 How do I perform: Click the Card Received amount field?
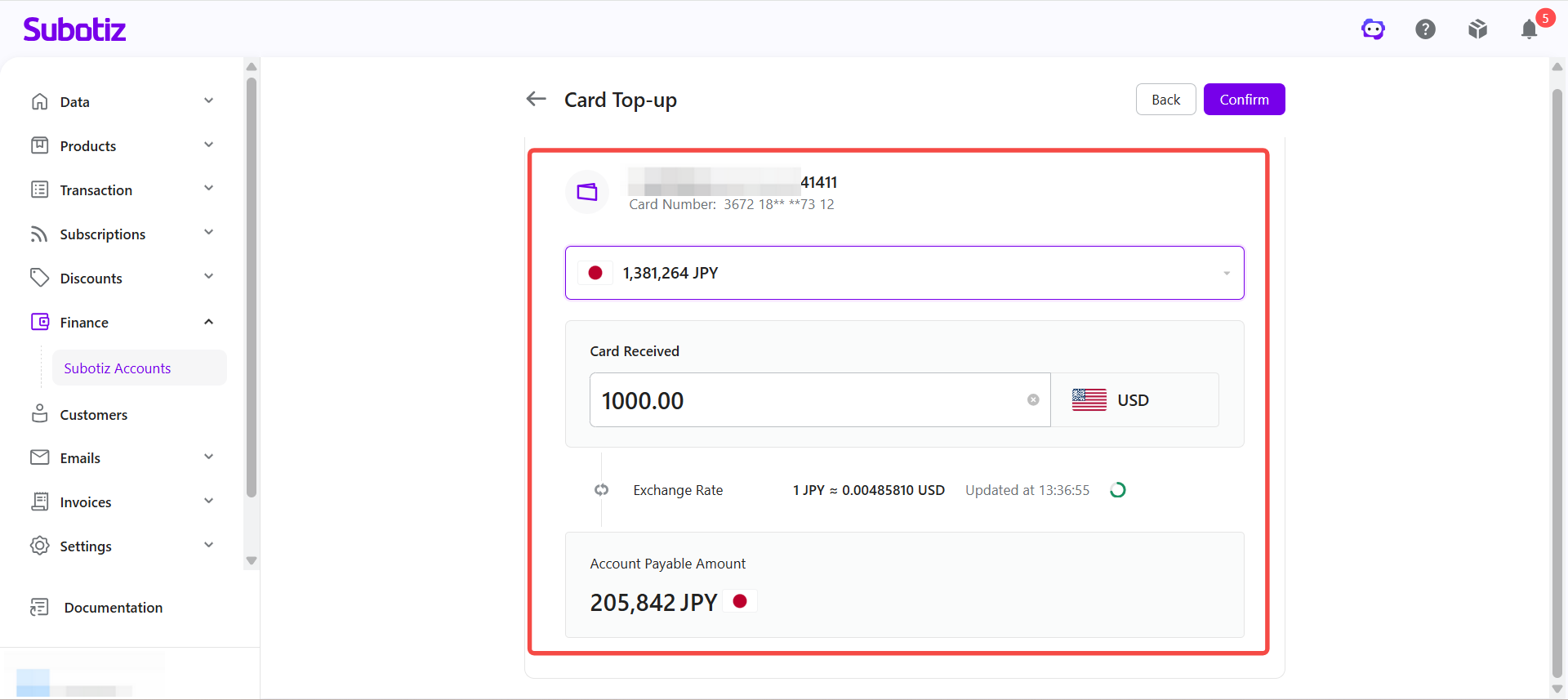(820, 399)
